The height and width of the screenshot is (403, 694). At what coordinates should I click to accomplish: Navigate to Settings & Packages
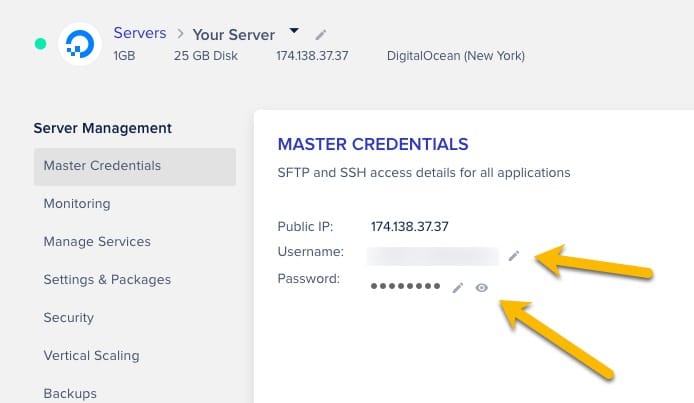107,280
